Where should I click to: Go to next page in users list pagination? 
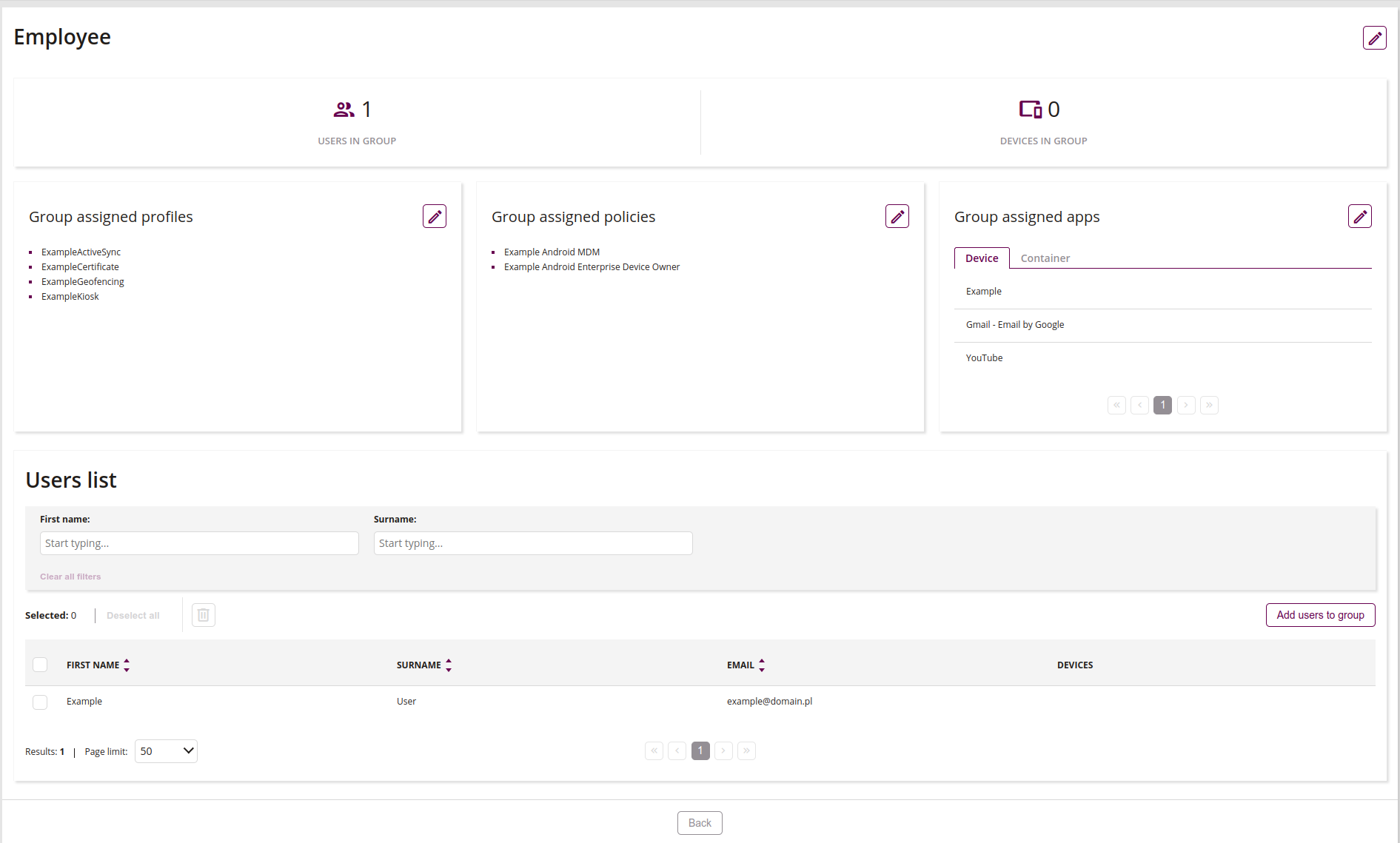click(723, 750)
